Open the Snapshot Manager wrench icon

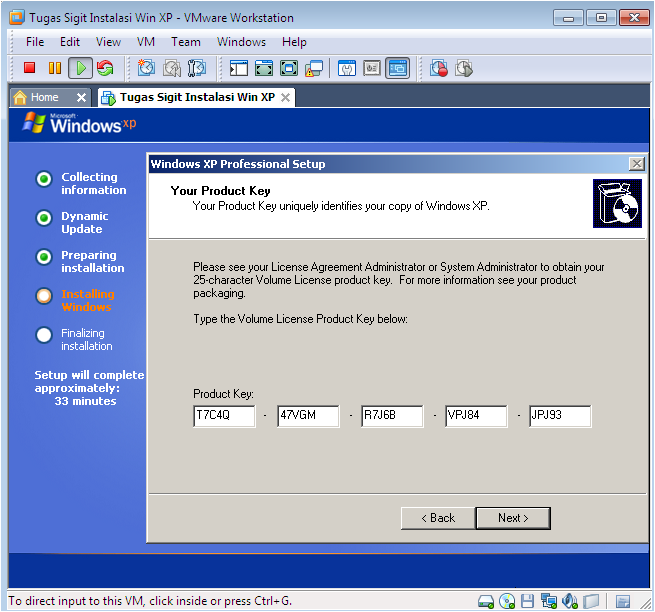point(197,68)
